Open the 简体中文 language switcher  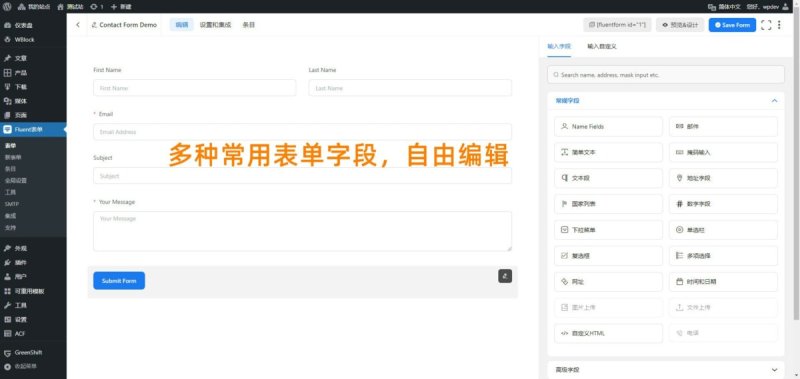(x=724, y=7)
